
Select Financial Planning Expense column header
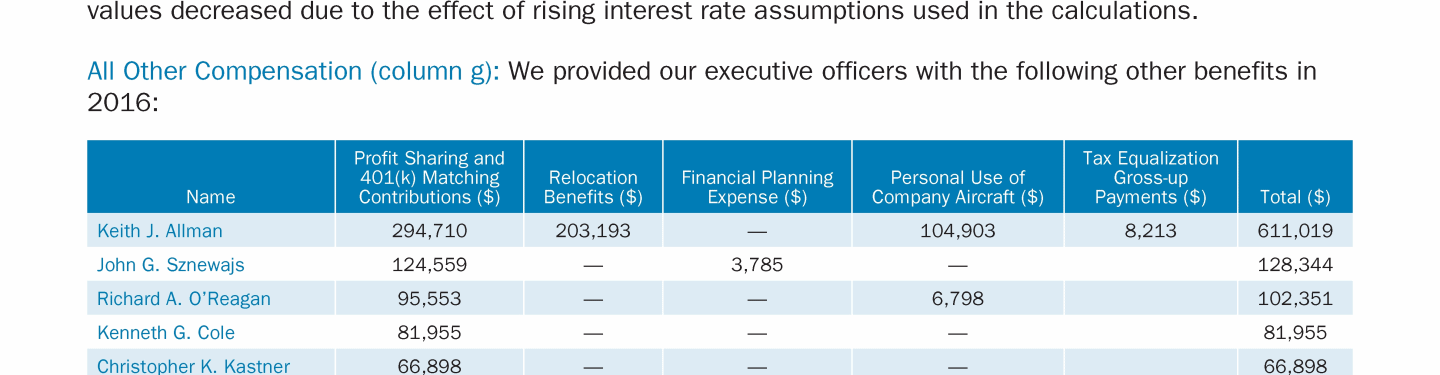tap(757, 187)
